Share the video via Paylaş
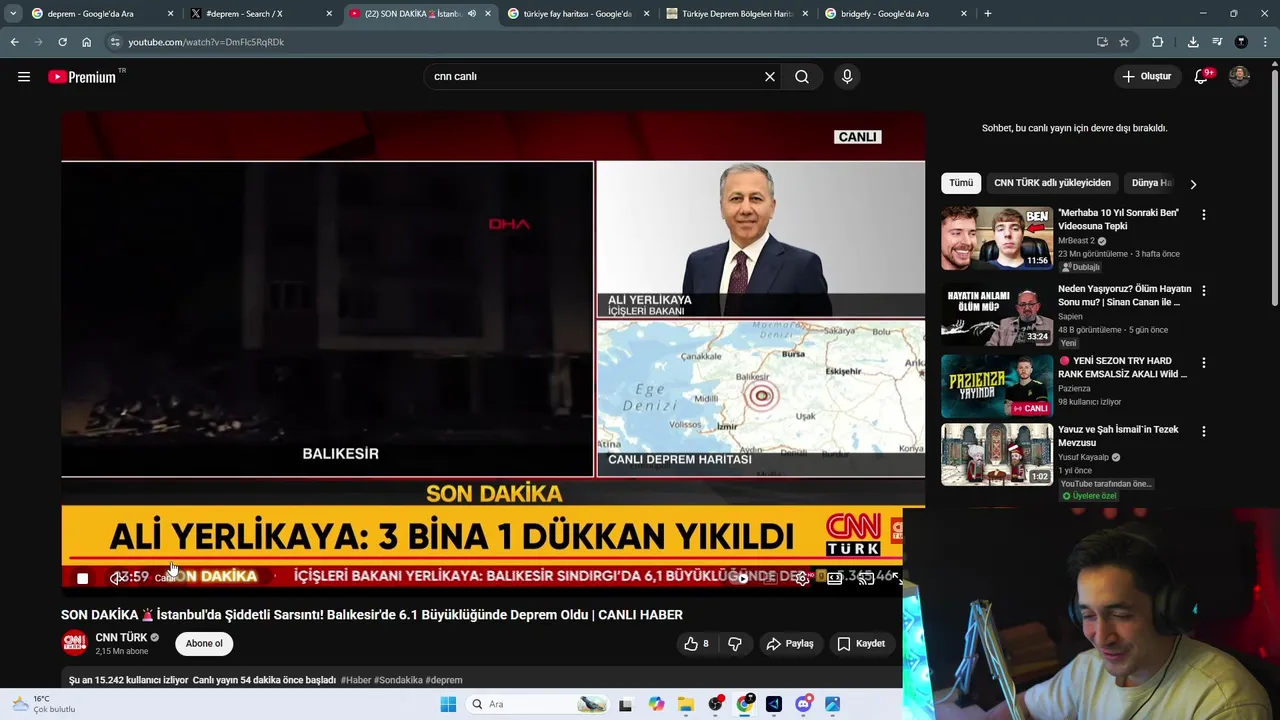 point(790,644)
